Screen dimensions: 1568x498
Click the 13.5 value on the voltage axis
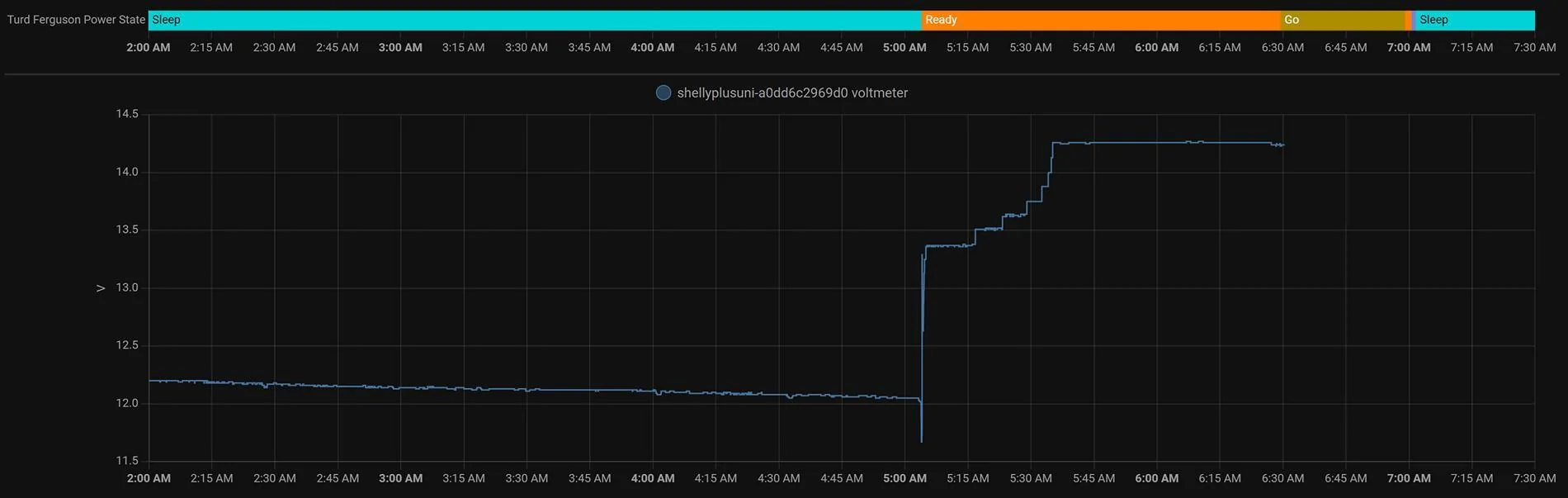(127, 230)
